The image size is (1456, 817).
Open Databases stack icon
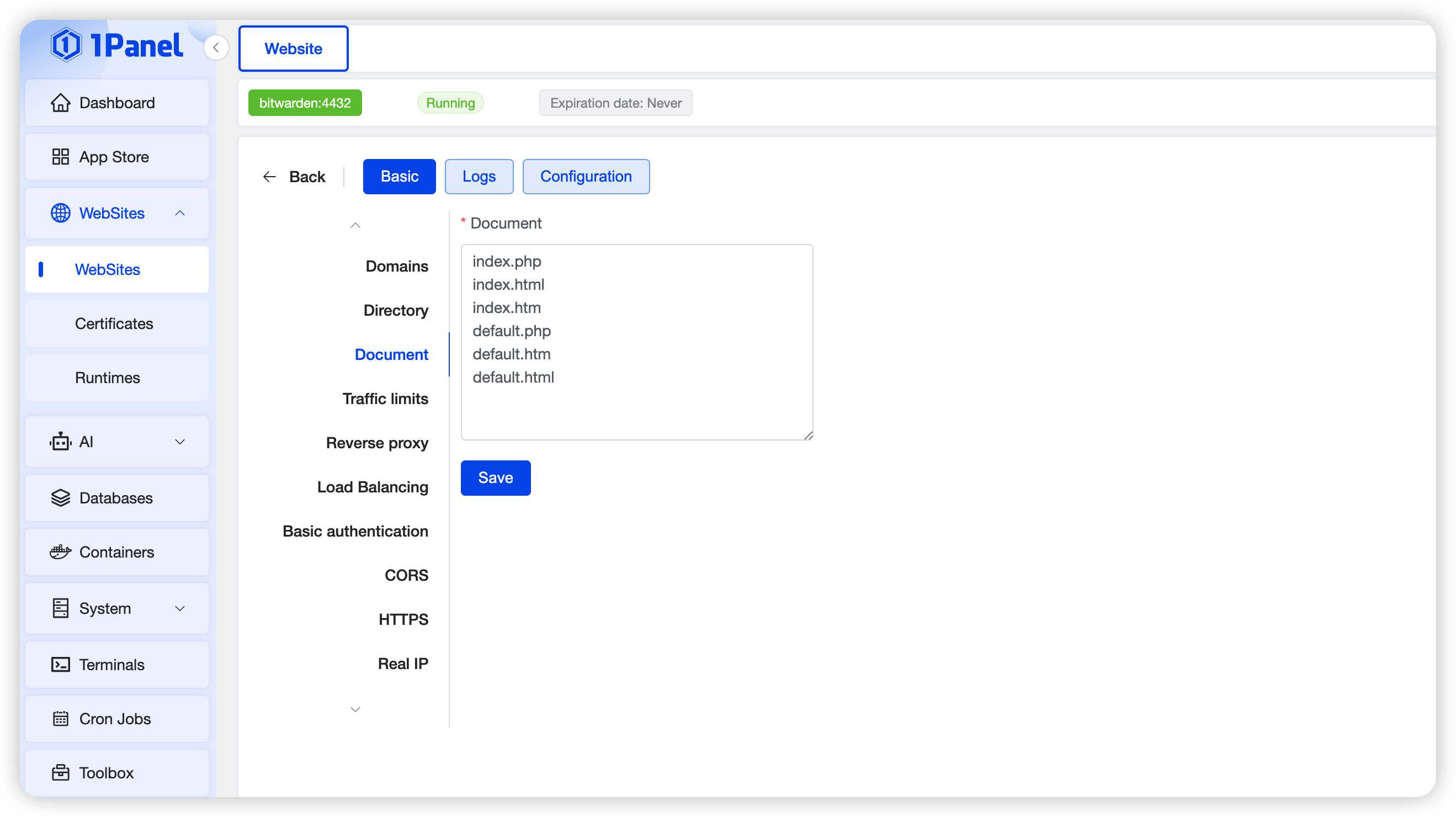coord(61,498)
